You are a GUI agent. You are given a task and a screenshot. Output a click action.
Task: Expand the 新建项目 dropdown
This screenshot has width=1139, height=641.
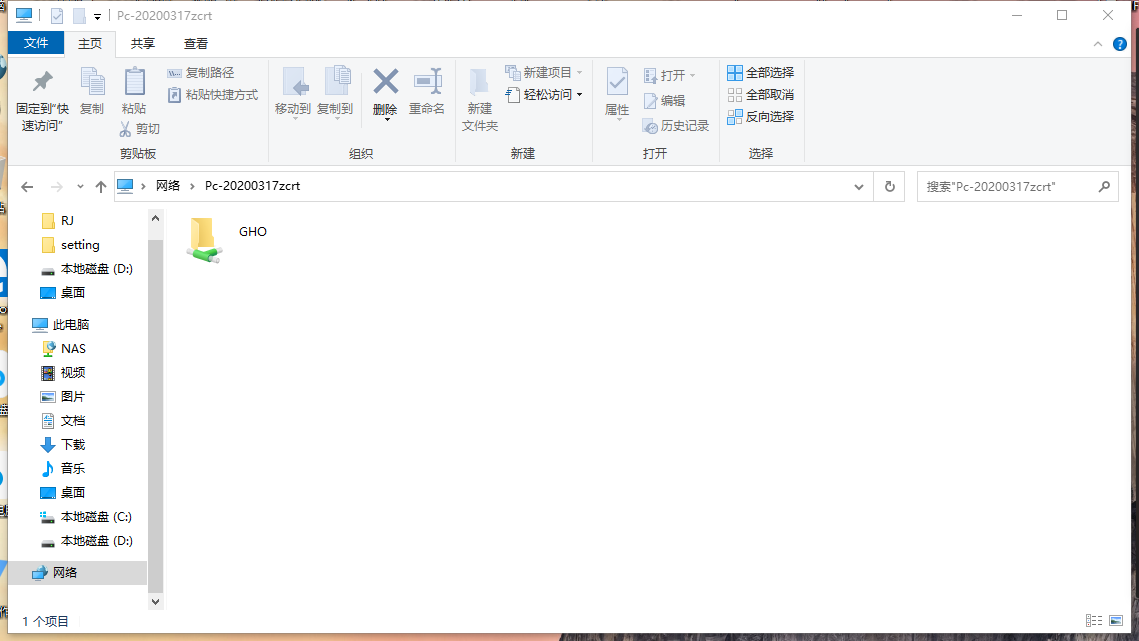(x=580, y=71)
